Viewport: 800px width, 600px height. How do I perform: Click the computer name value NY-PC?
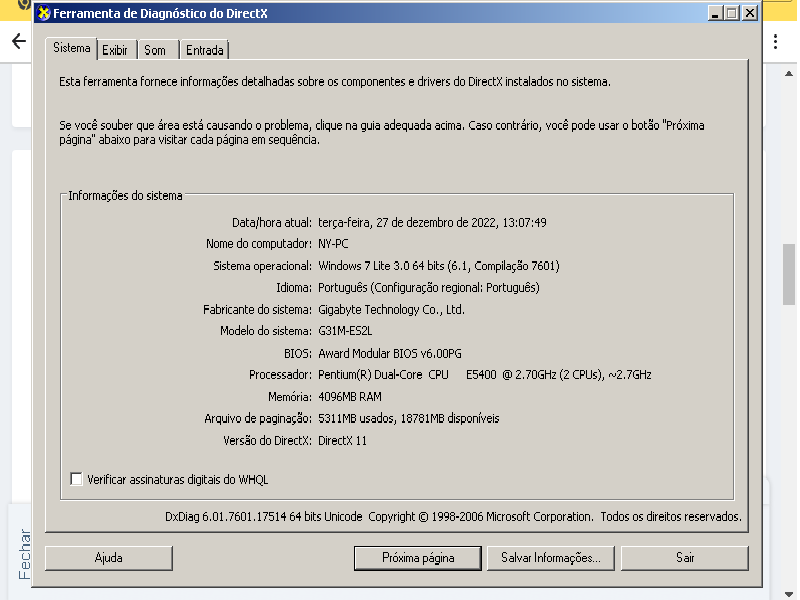tap(333, 244)
